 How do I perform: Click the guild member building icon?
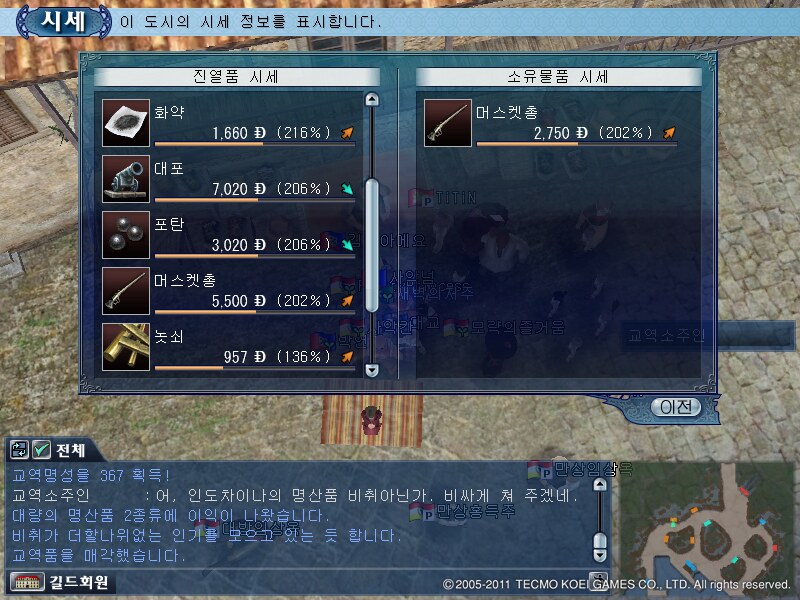pos(28,582)
